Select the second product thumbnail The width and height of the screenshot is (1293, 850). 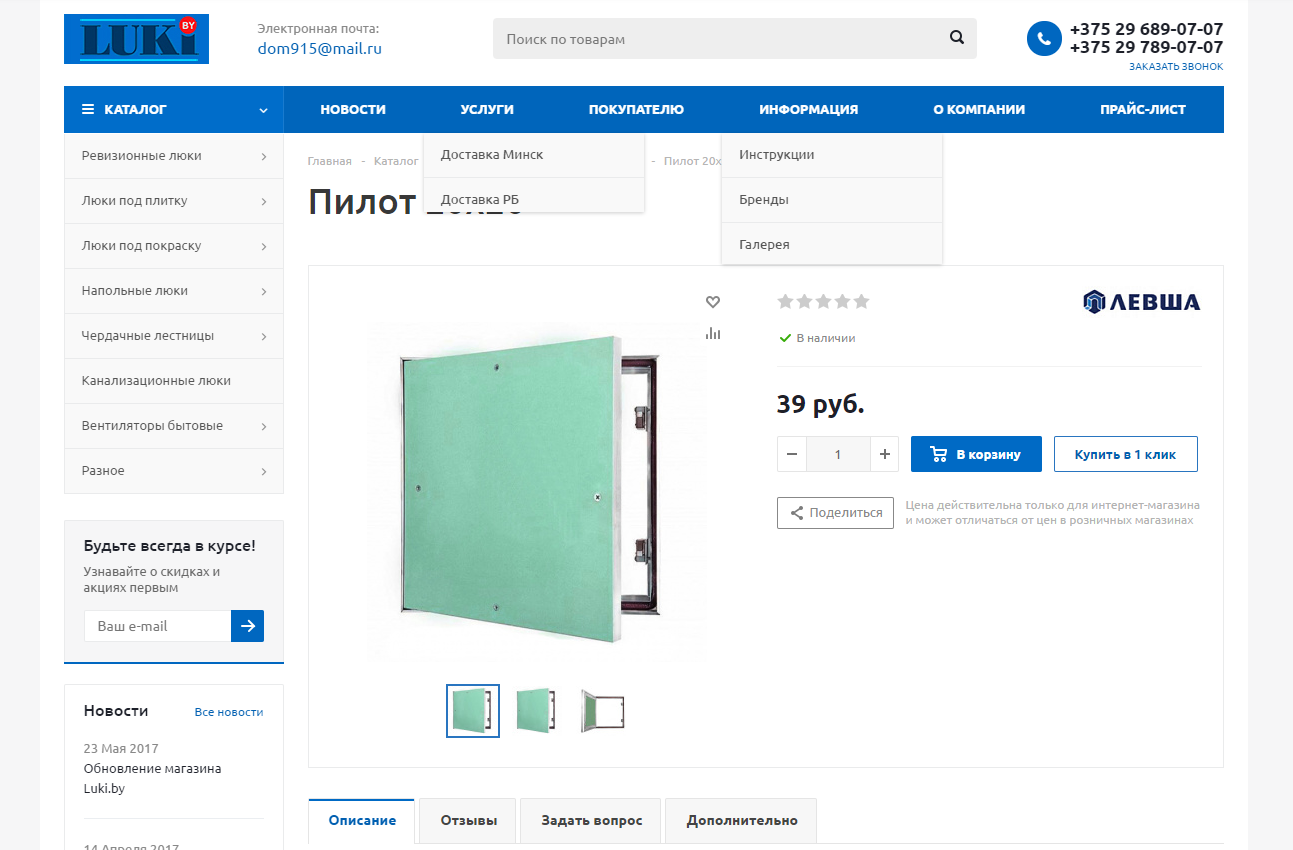[535, 711]
